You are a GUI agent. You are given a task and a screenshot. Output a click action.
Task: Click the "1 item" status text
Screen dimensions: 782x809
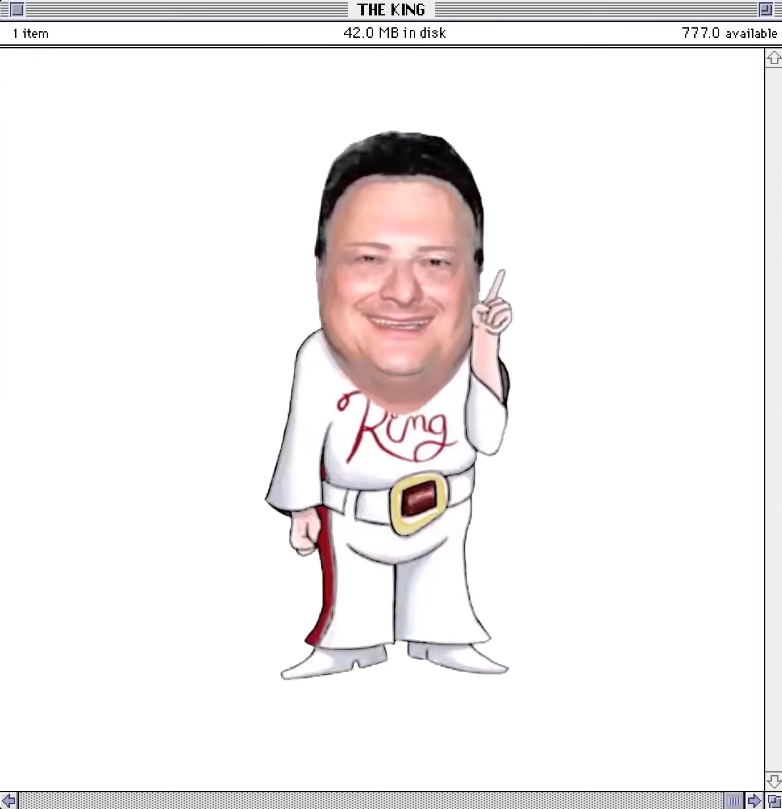pyautogui.click(x=30, y=34)
